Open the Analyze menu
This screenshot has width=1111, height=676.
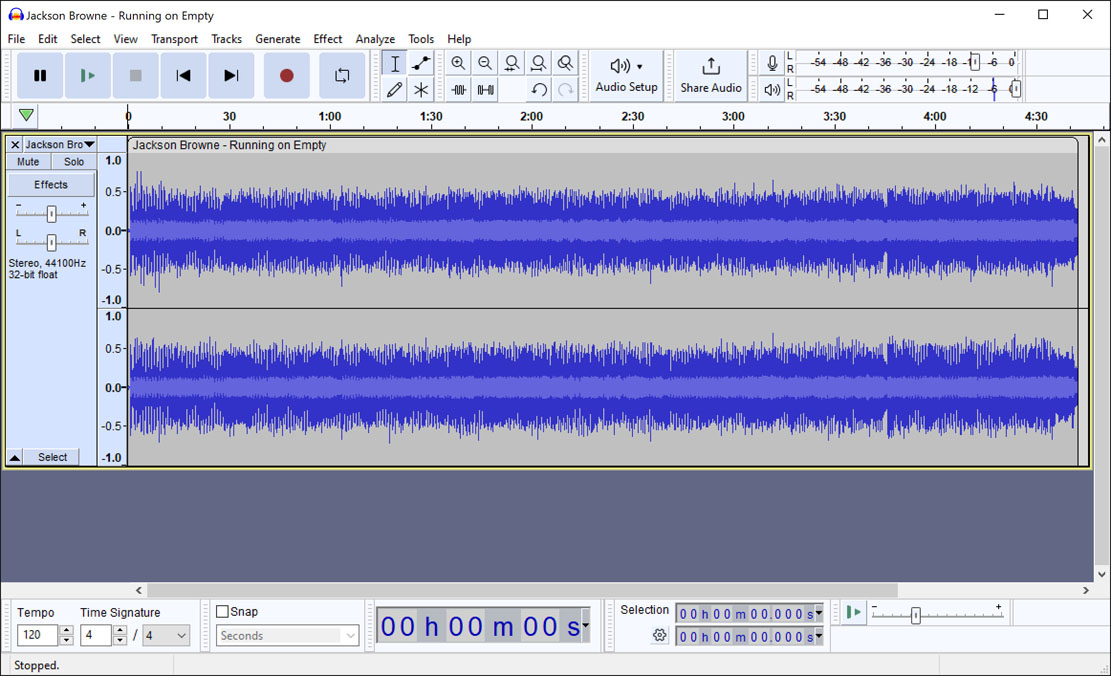tap(375, 39)
